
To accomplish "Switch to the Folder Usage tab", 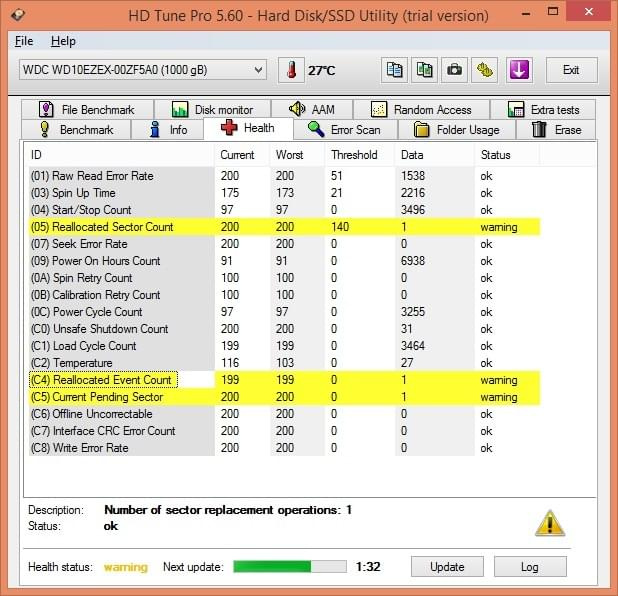I will point(457,130).
